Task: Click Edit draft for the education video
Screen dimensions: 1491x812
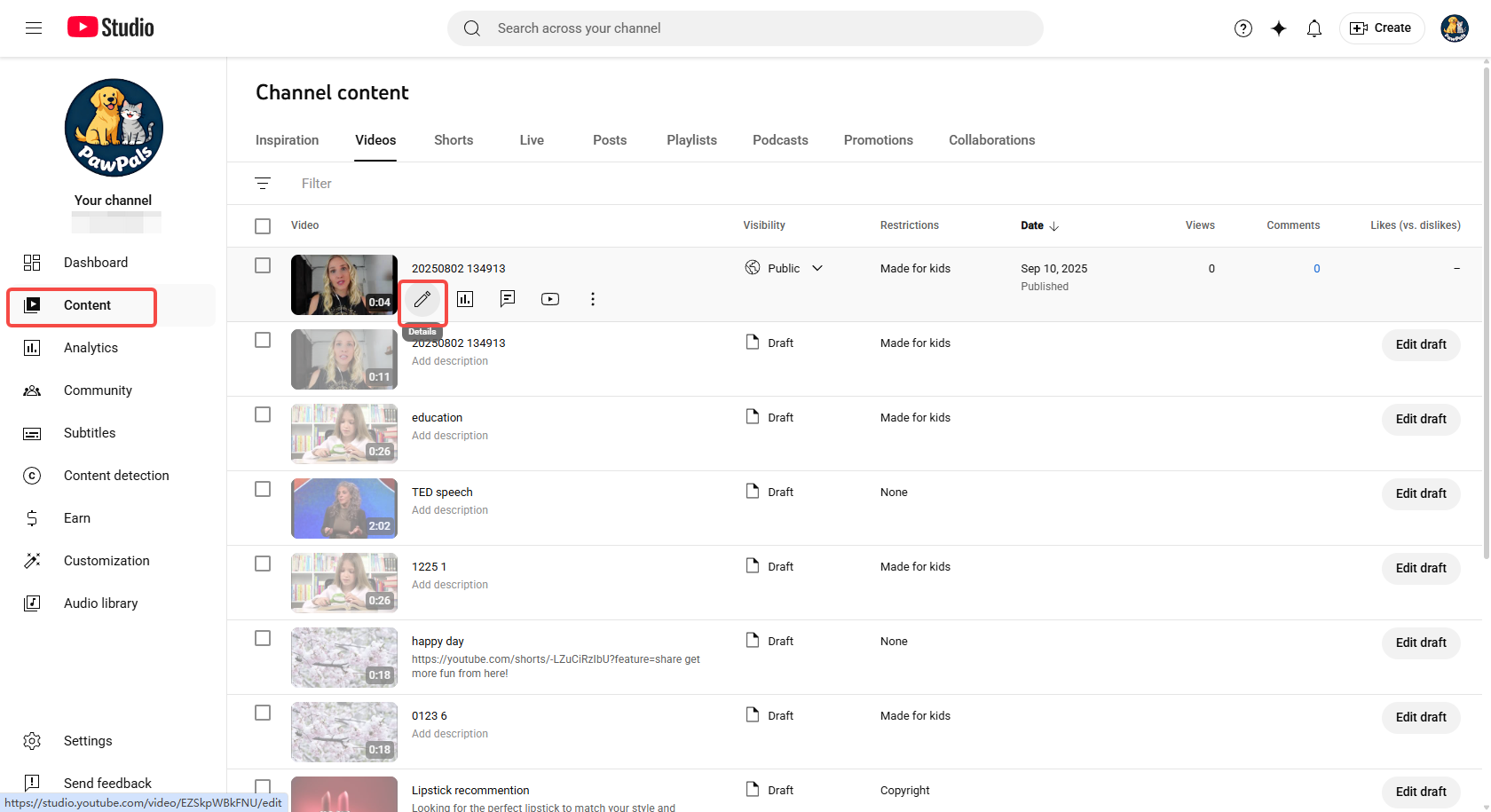Action: click(1420, 419)
